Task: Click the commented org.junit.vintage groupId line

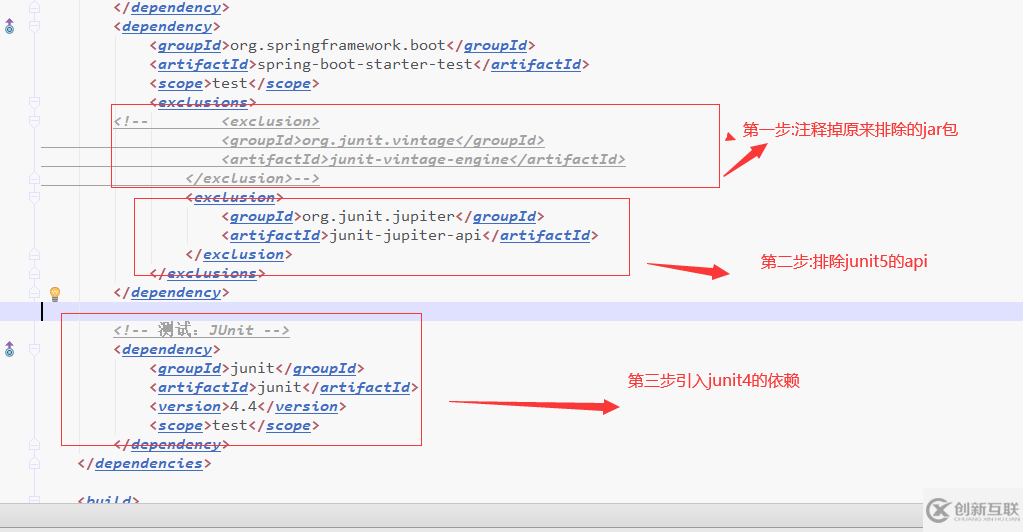Action: point(383,140)
